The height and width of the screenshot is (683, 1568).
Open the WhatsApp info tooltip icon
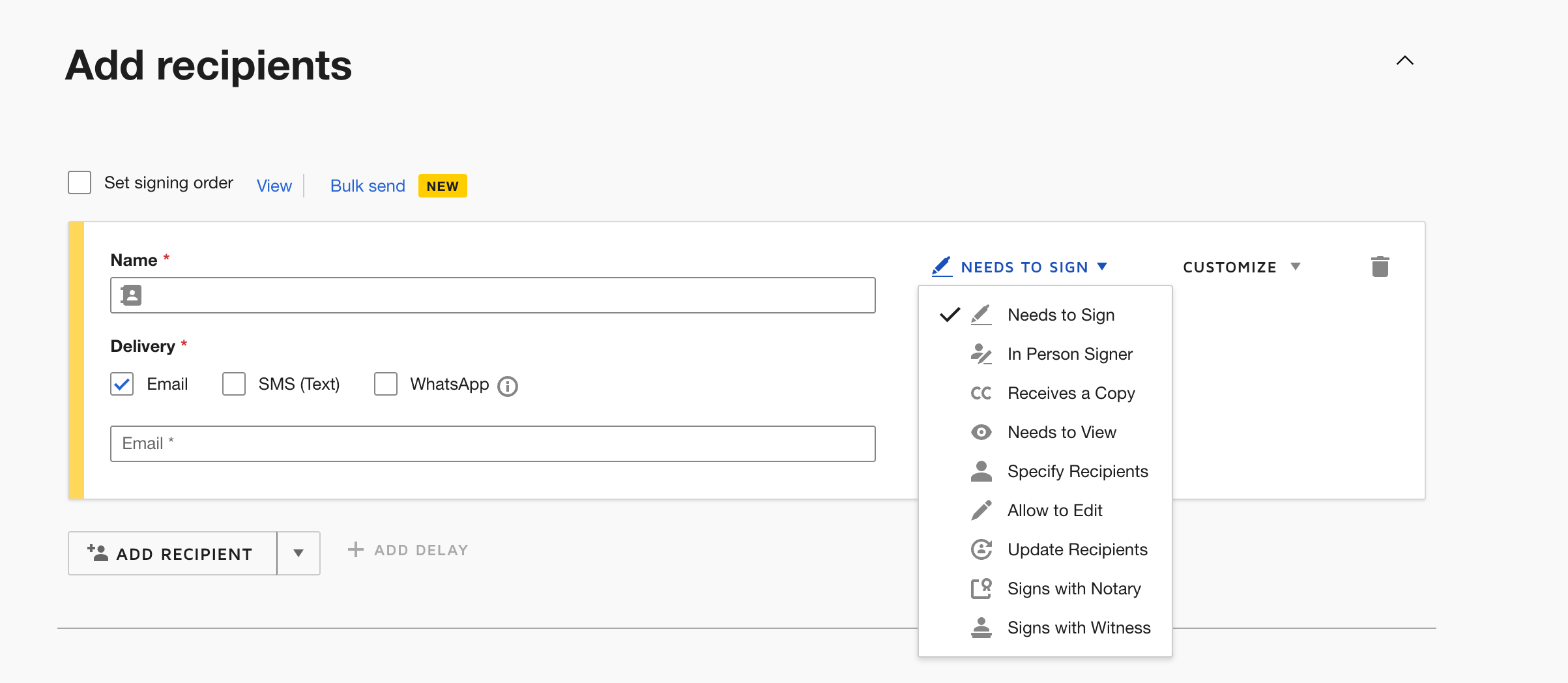point(508,386)
